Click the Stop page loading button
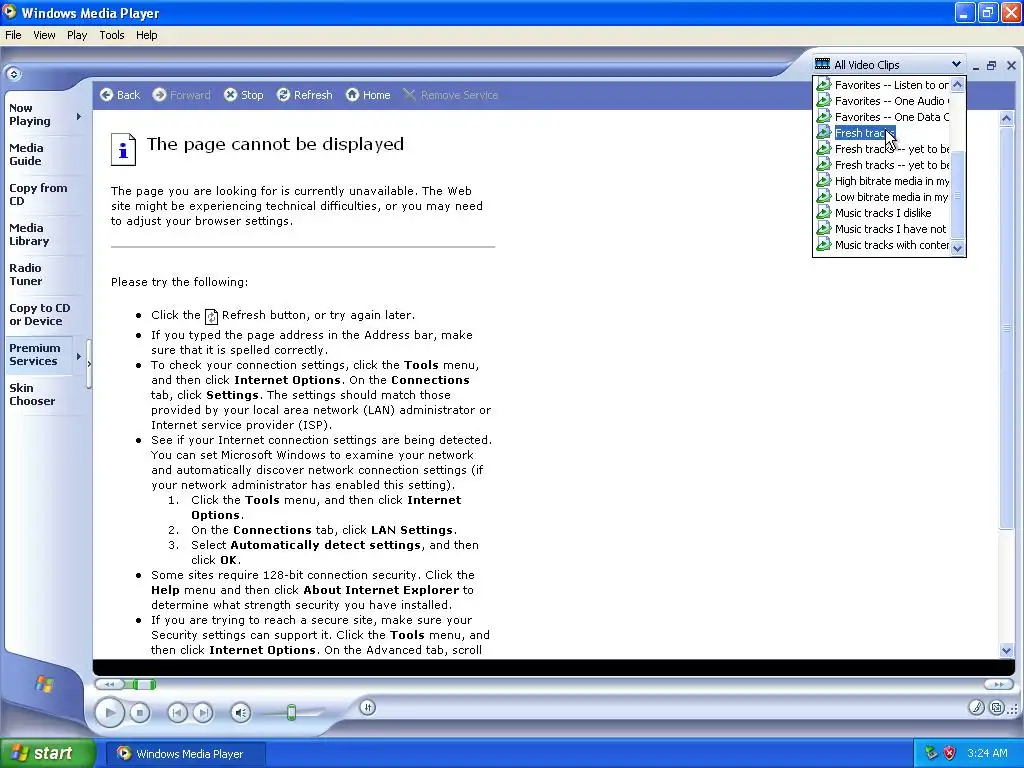This screenshot has width=1024, height=768. pos(244,95)
